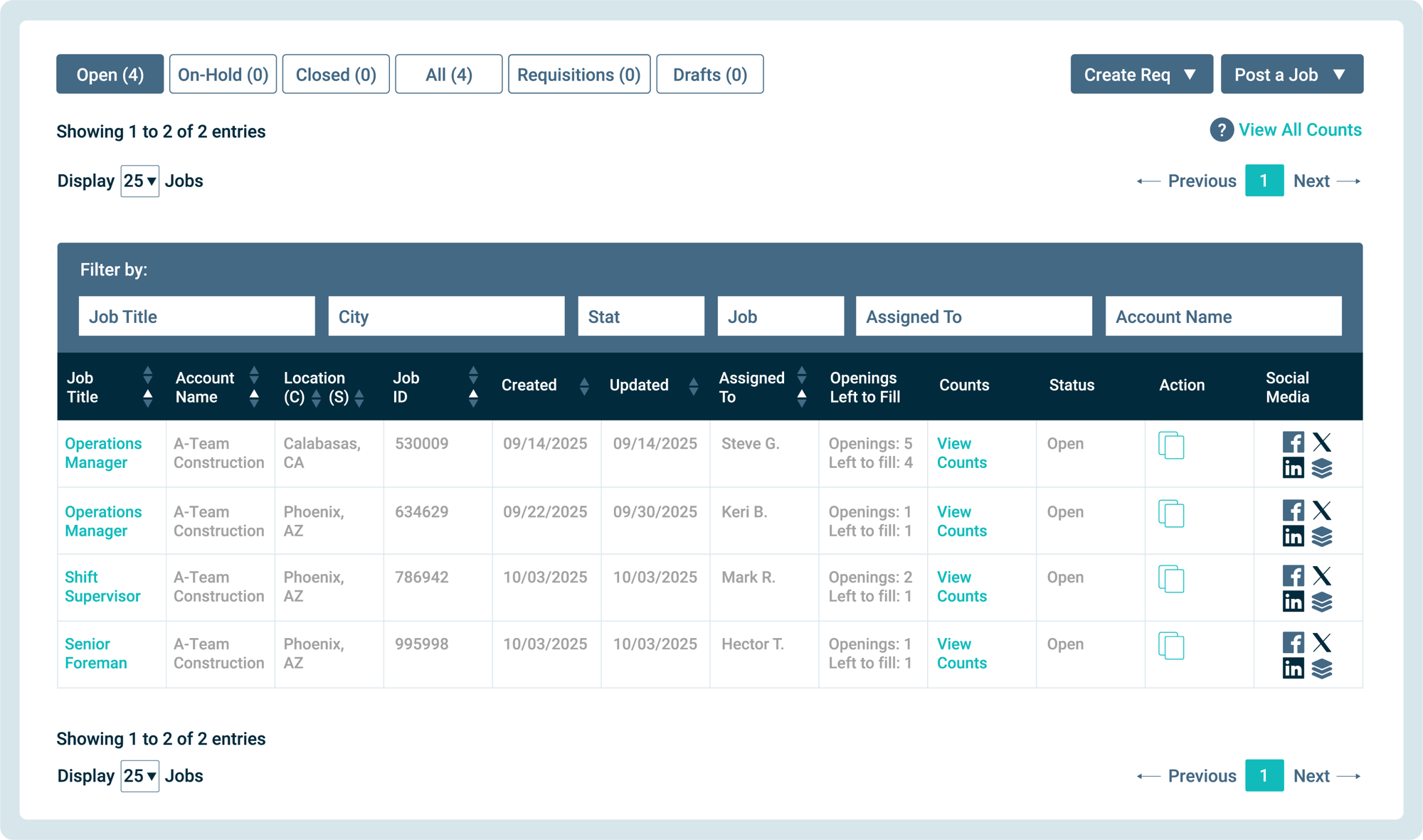Share Senior Foreman job on X
The height and width of the screenshot is (840, 1423).
[1322, 642]
